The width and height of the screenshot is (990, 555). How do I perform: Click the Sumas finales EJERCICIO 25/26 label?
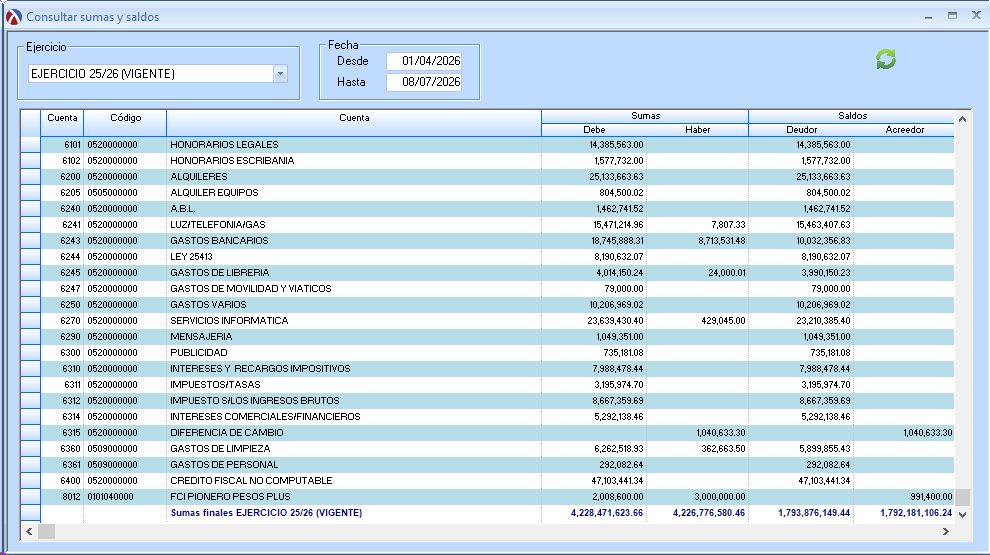(x=266, y=513)
